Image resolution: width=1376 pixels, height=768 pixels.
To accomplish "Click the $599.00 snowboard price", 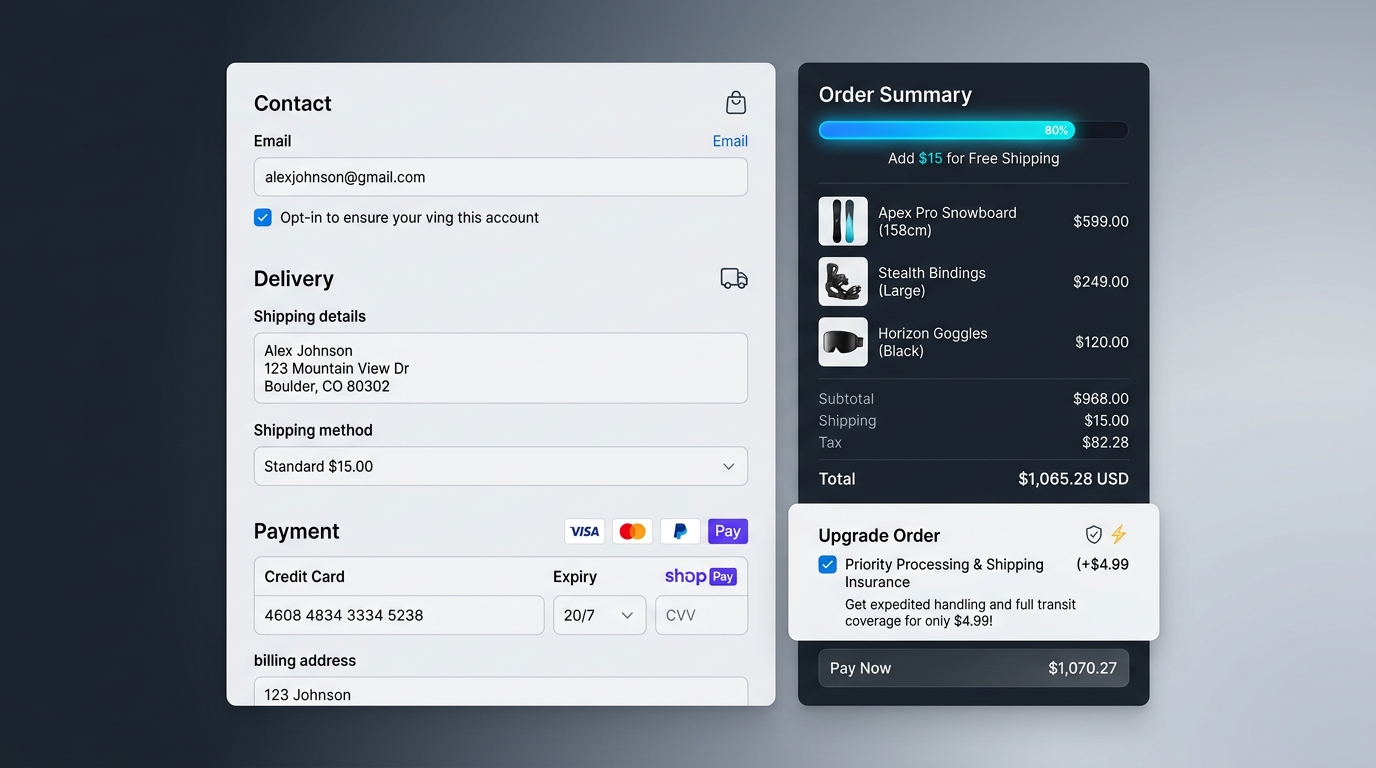I will pyautogui.click(x=1101, y=221).
